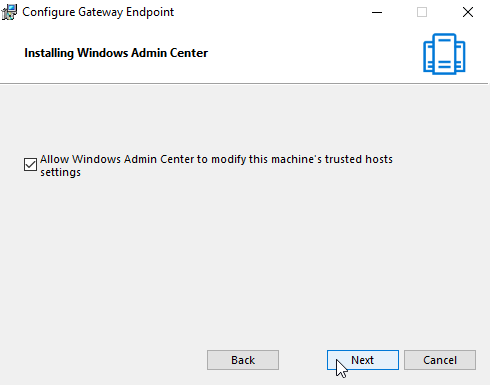Close the Configure Gateway Endpoint dialog
This screenshot has width=490, height=385.
point(468,12)
